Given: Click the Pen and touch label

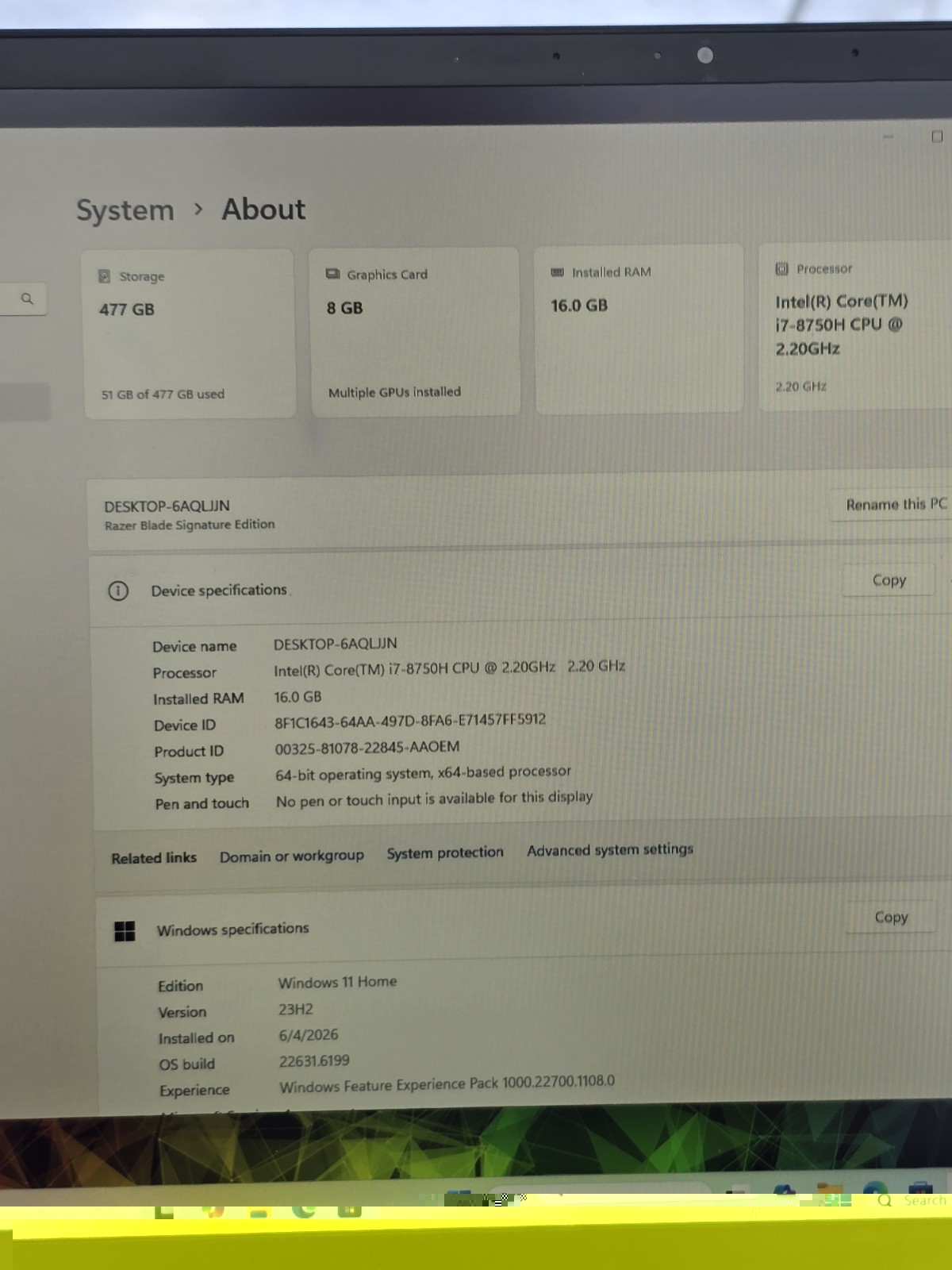Looking at the screenshot, I should pyautogui.click(x=202, y=804).
